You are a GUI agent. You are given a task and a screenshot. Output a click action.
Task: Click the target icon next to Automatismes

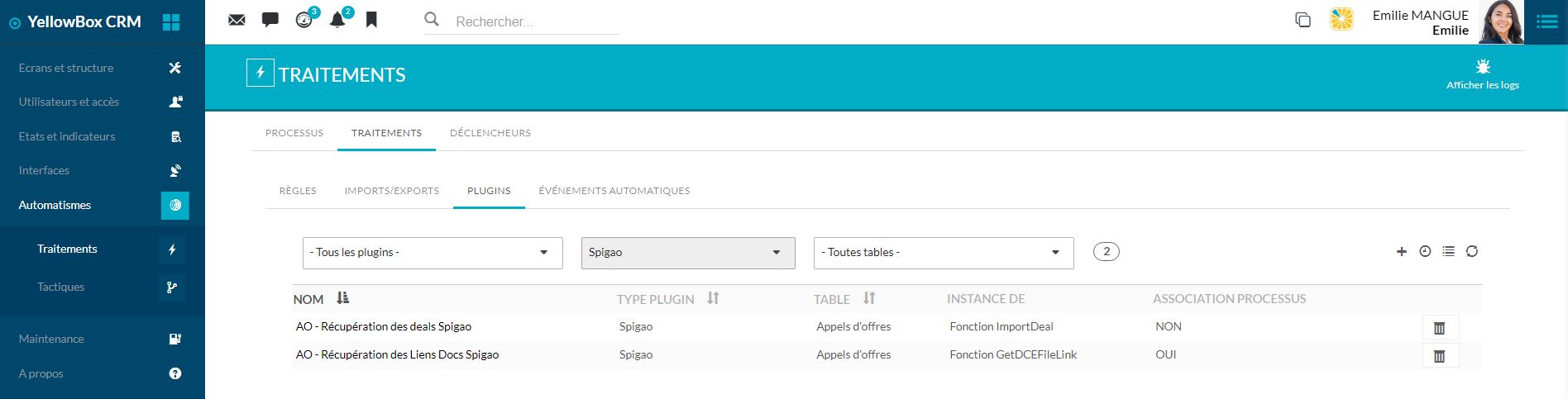click(x=175, y=205)
